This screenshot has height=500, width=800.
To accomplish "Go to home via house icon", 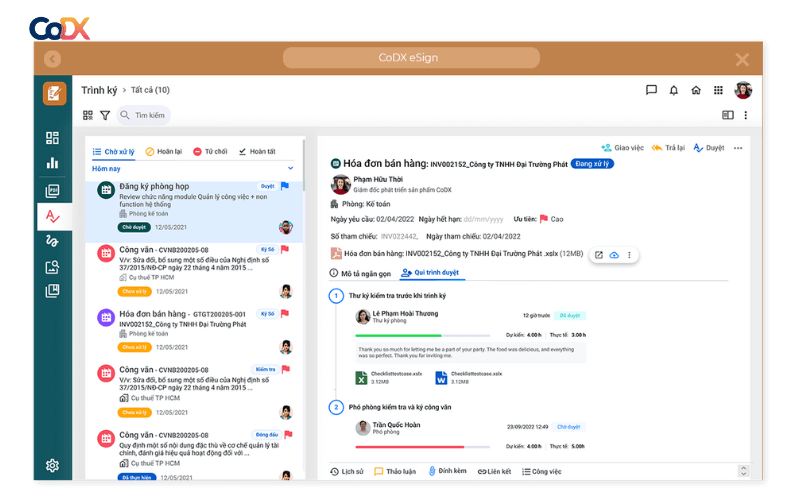I will click(x=696, y=90).
